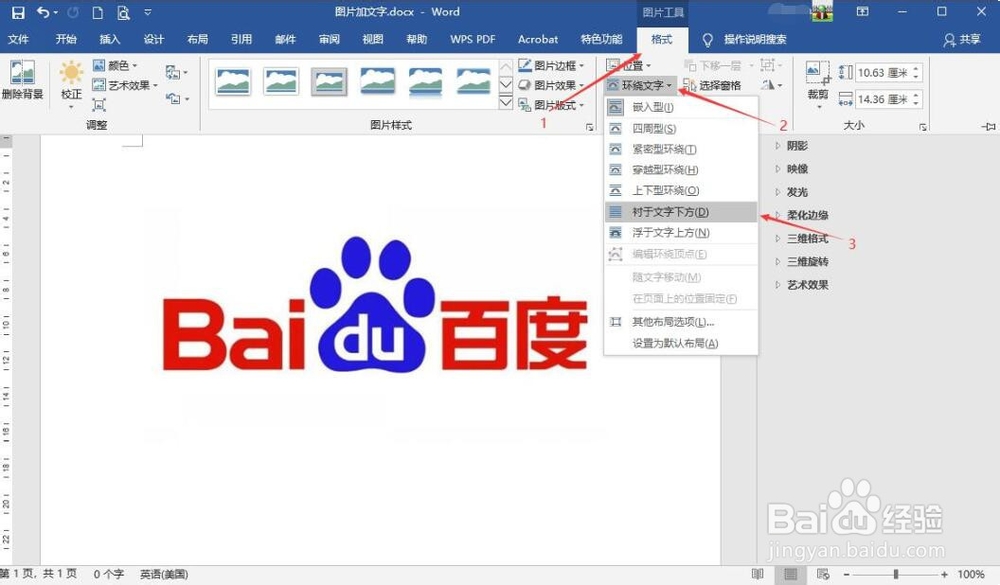
Task: Open the 艺术效果 (Artistic Effects) ribbon dropdown
Action: 125,85
